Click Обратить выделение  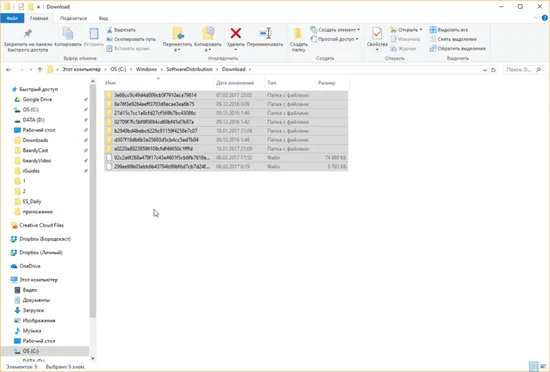point(458,48)
